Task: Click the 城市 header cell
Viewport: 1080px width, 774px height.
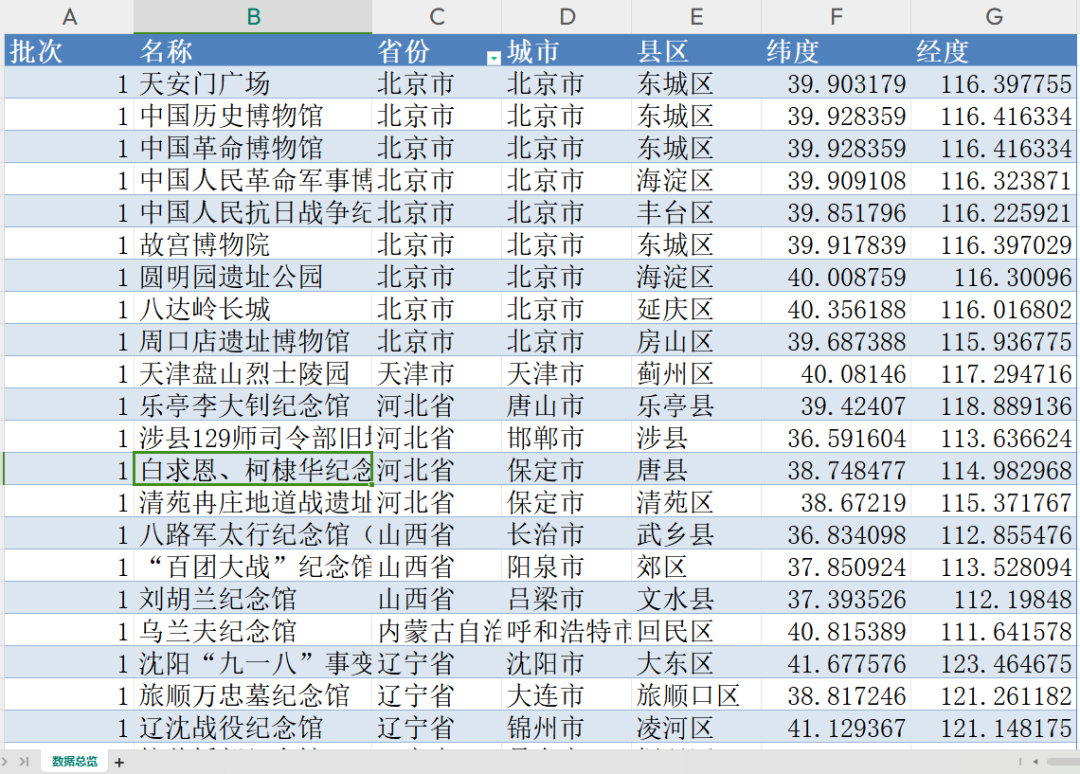Action: 566,51
